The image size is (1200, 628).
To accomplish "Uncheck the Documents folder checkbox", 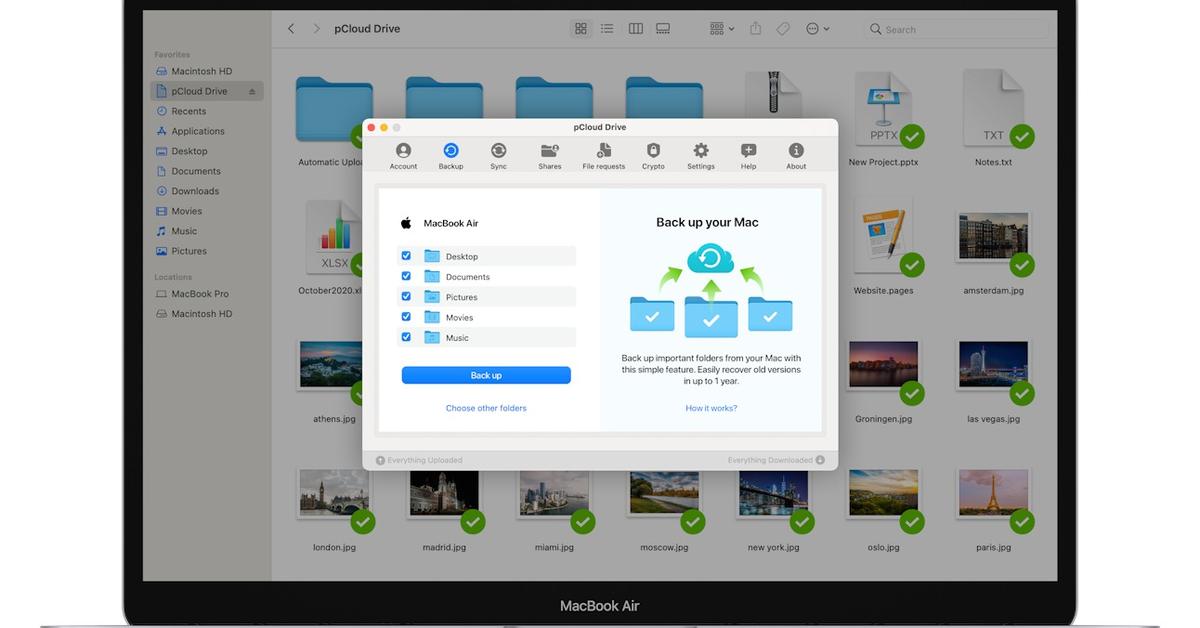I will [x=406, y=276].
